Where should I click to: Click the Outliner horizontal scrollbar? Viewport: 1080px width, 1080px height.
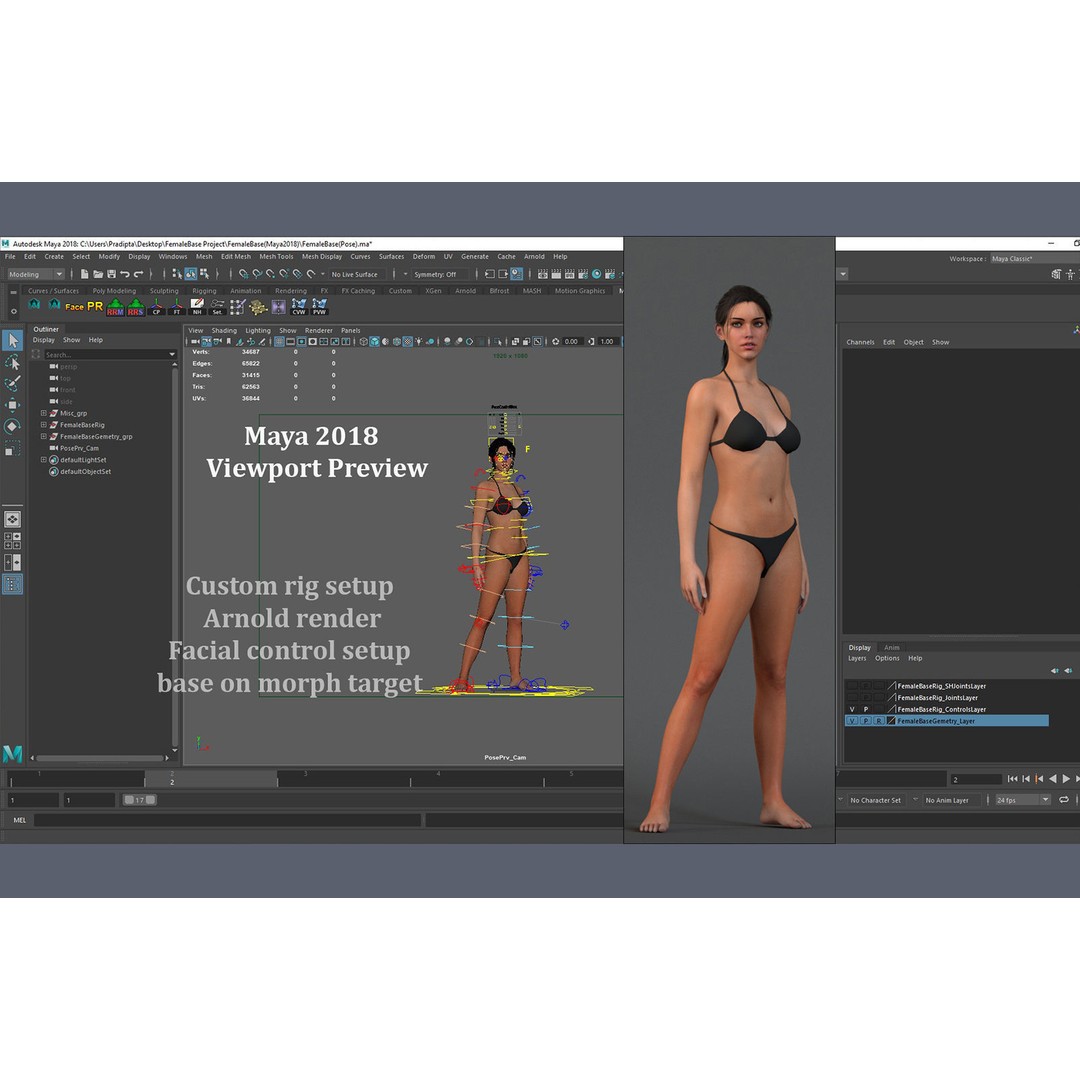(100, 758)
